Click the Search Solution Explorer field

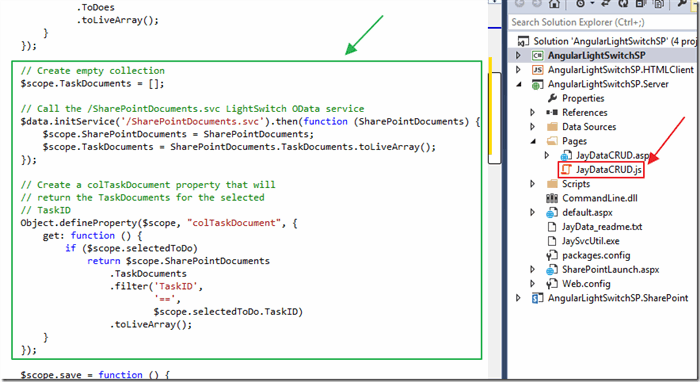pos(604,22)
